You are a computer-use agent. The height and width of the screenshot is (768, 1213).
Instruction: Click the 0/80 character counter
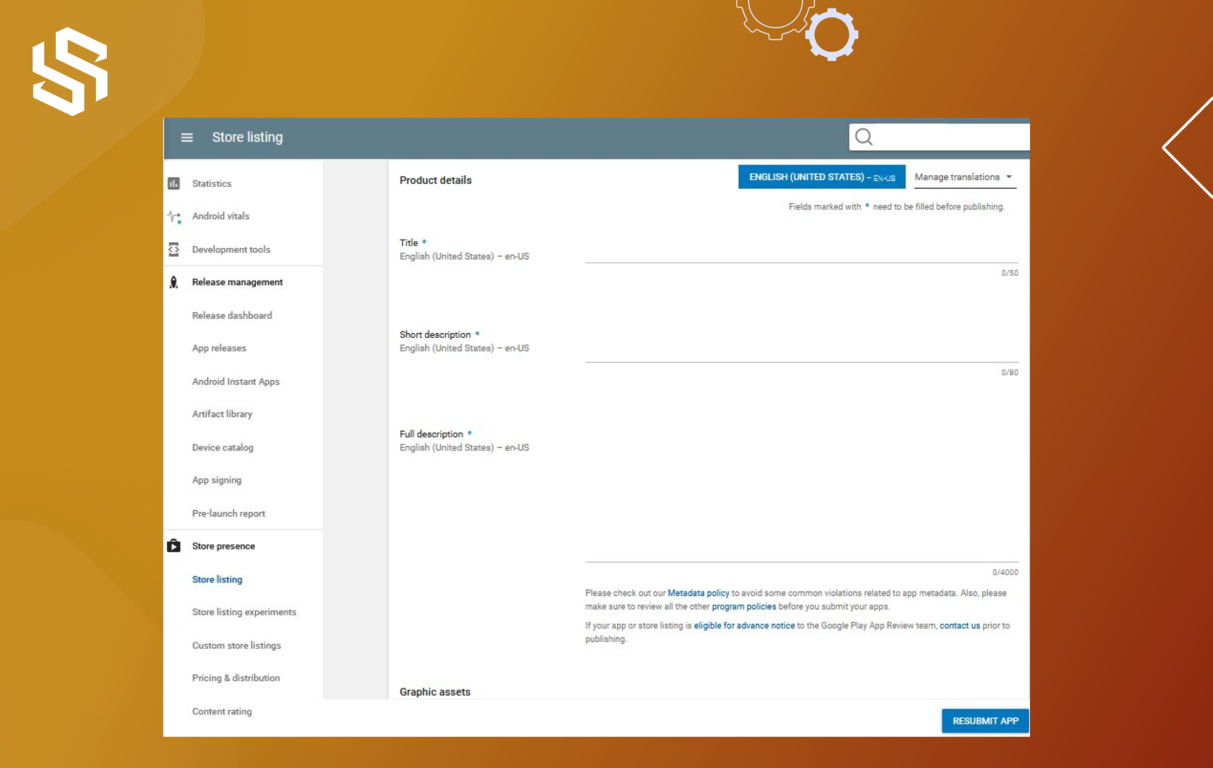[x=1009, y=373]
